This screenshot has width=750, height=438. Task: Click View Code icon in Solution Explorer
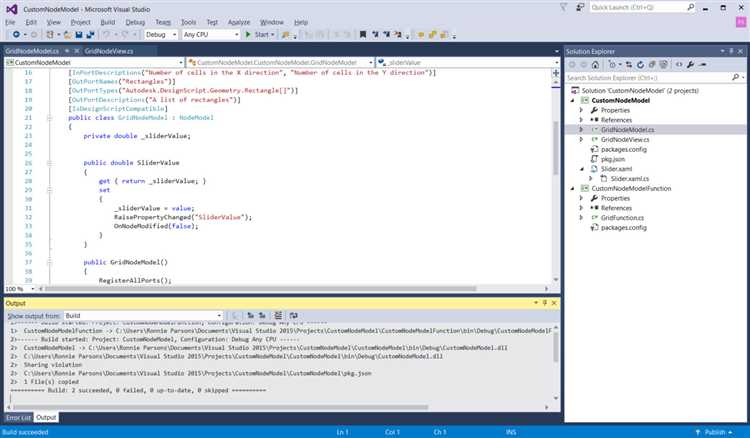679,65
